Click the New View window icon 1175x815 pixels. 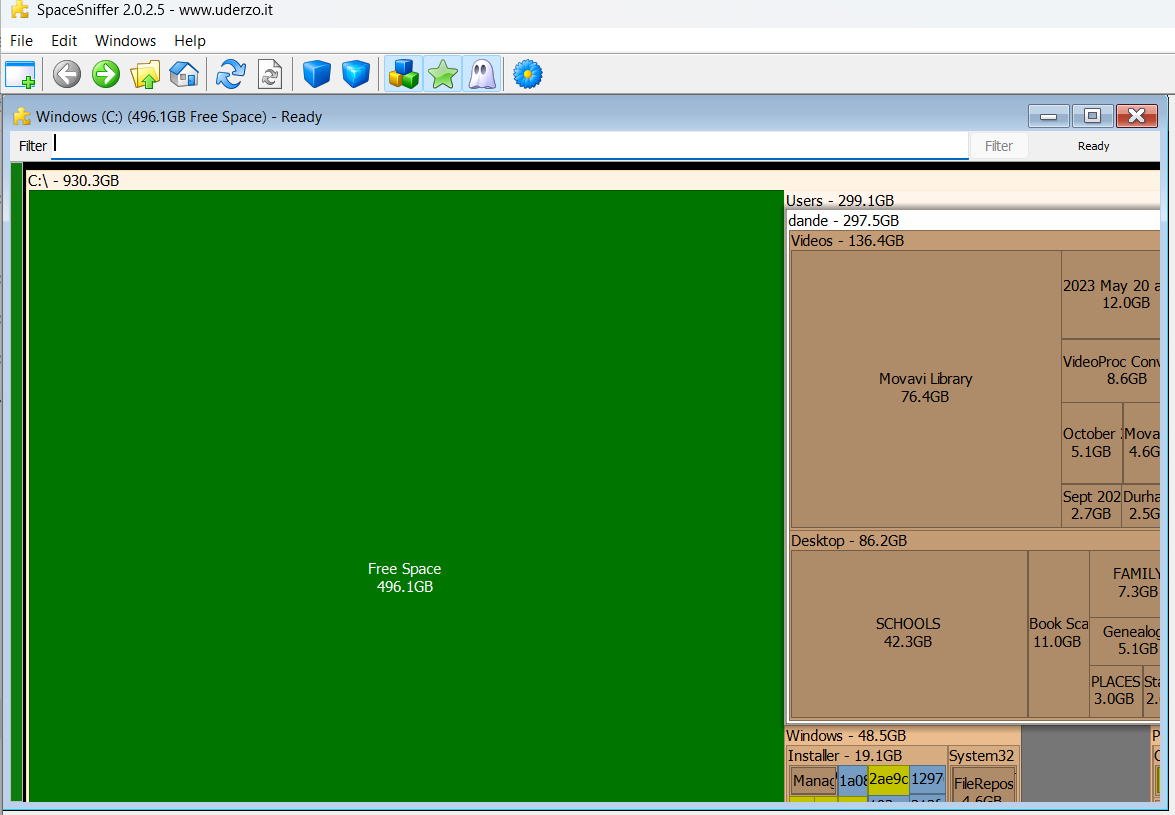(x=20, y=75)
